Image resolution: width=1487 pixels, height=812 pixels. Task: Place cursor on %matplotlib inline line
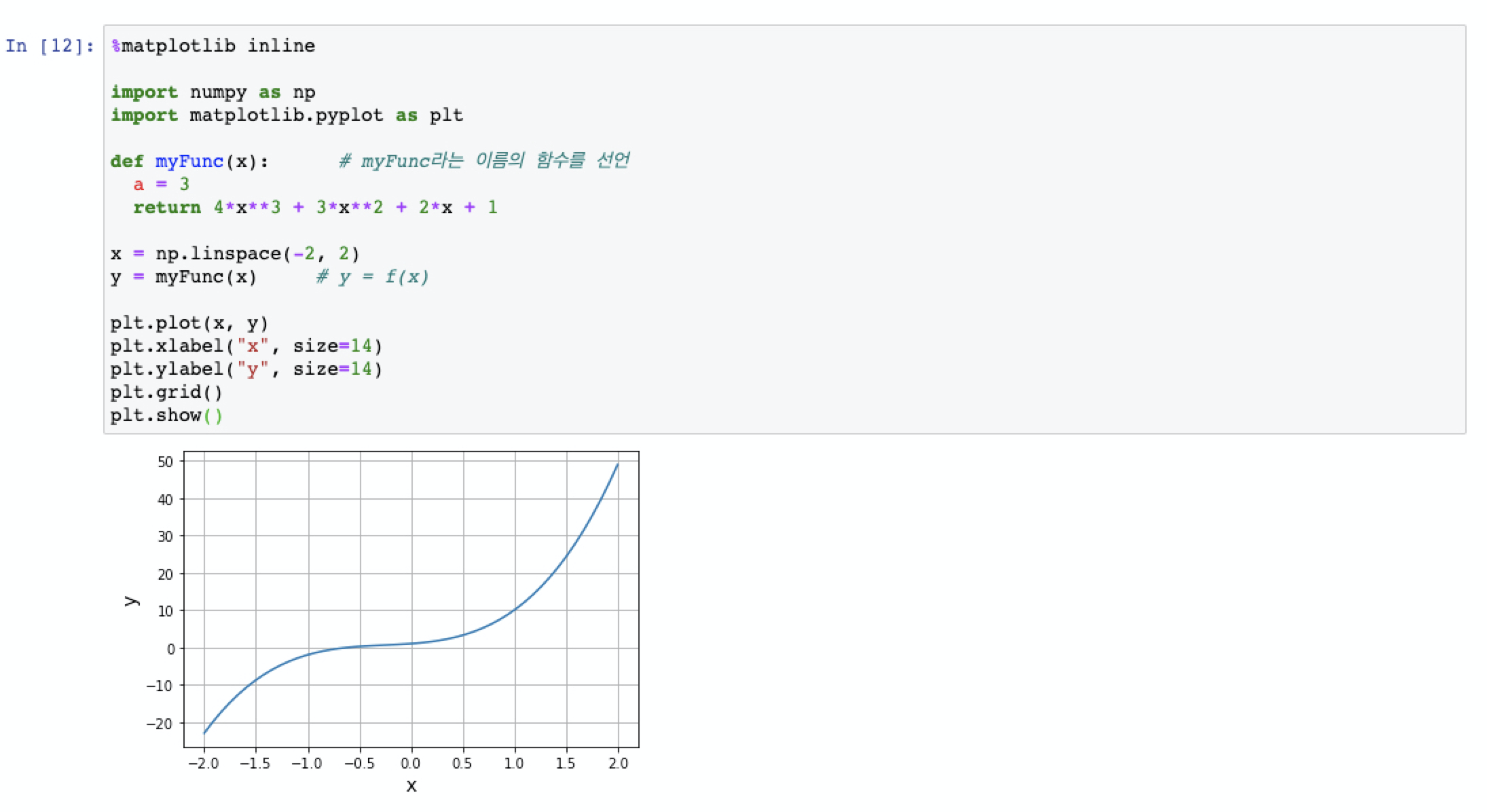pyautogui.click(x=213, y=45)
